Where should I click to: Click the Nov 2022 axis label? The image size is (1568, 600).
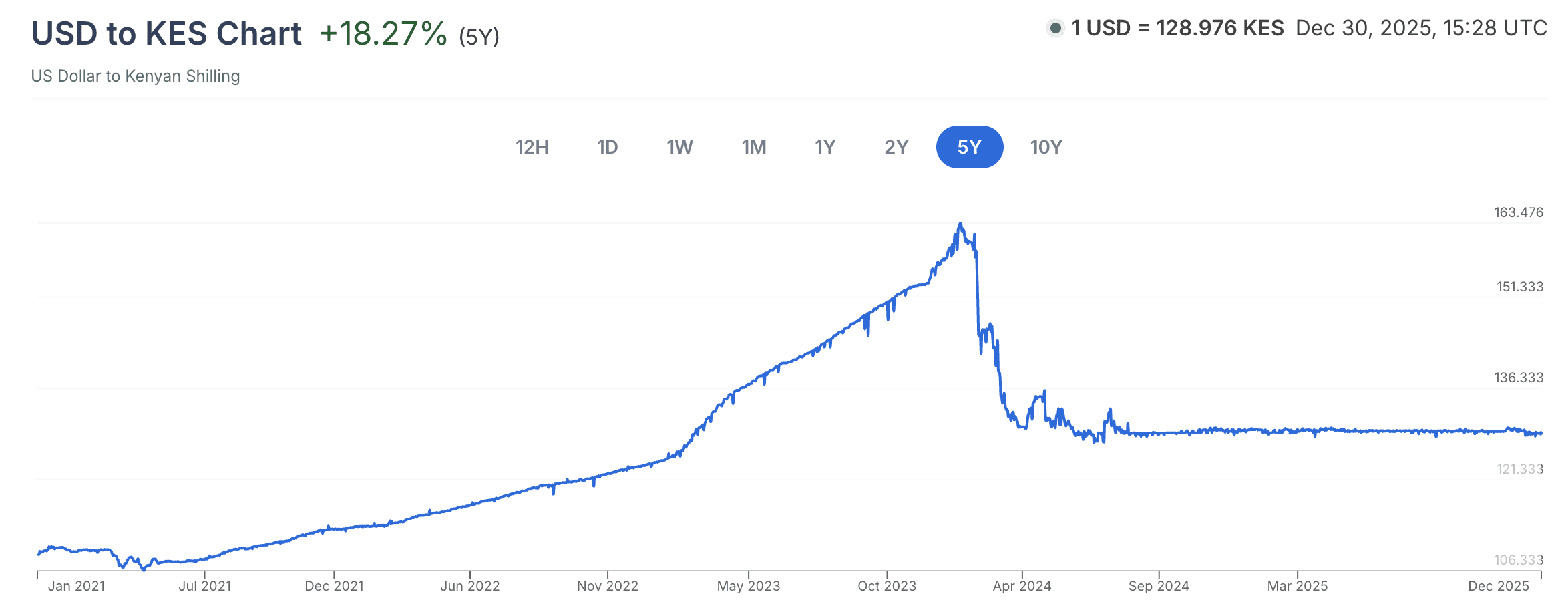click(607, 586)
